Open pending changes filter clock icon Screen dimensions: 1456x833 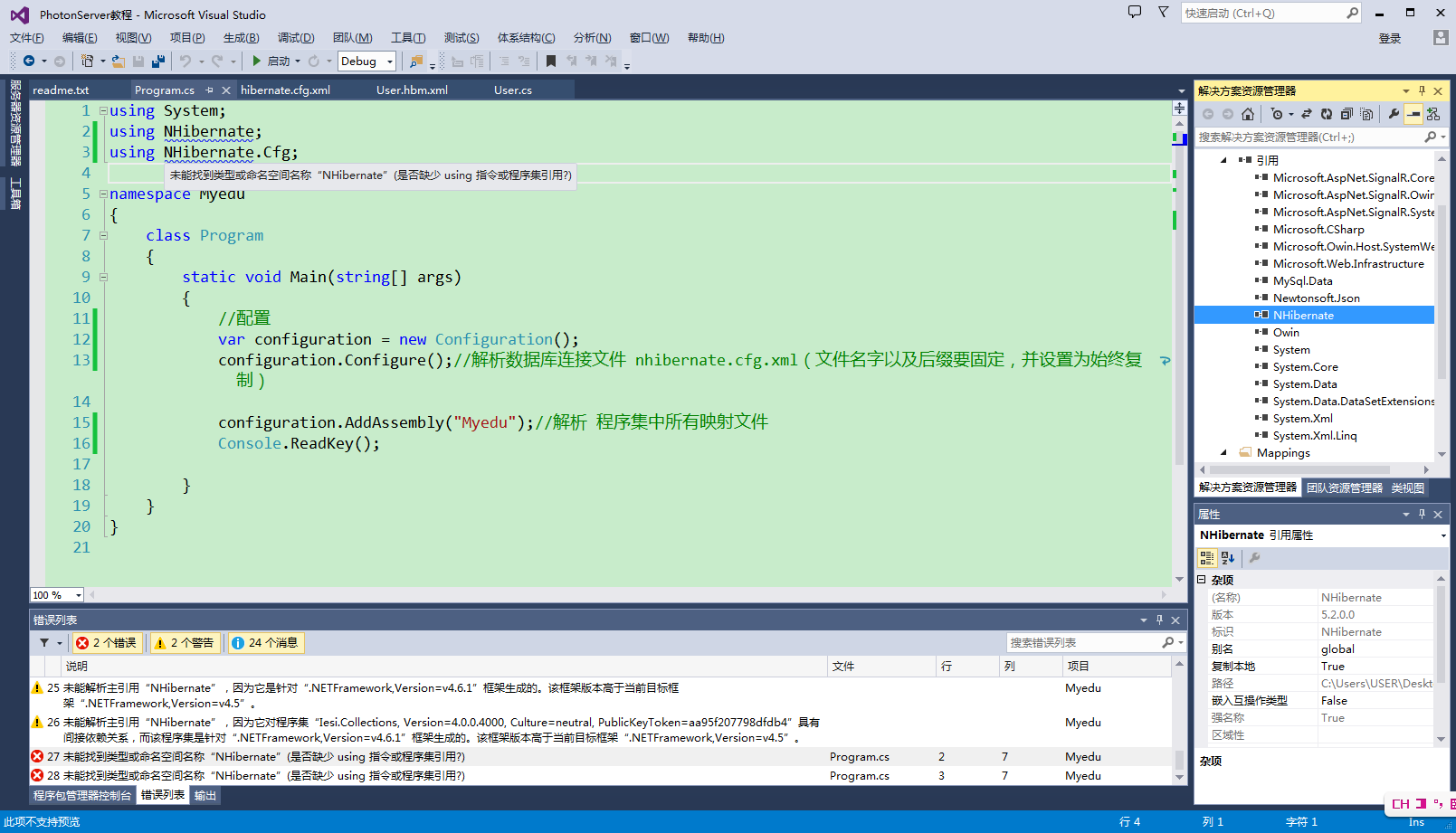pos(1277,114)
